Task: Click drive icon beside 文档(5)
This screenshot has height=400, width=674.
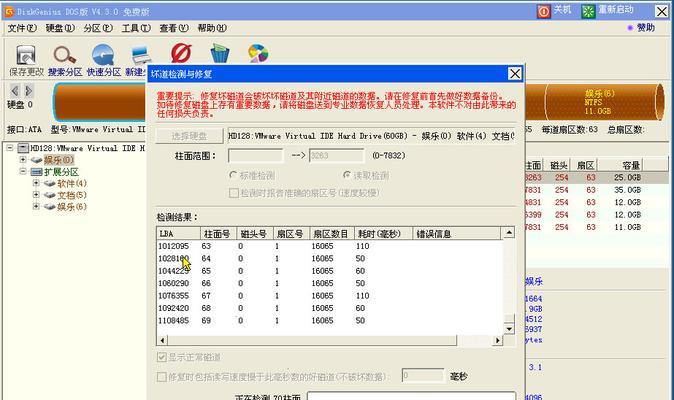Action: click(x=50, y=195)
